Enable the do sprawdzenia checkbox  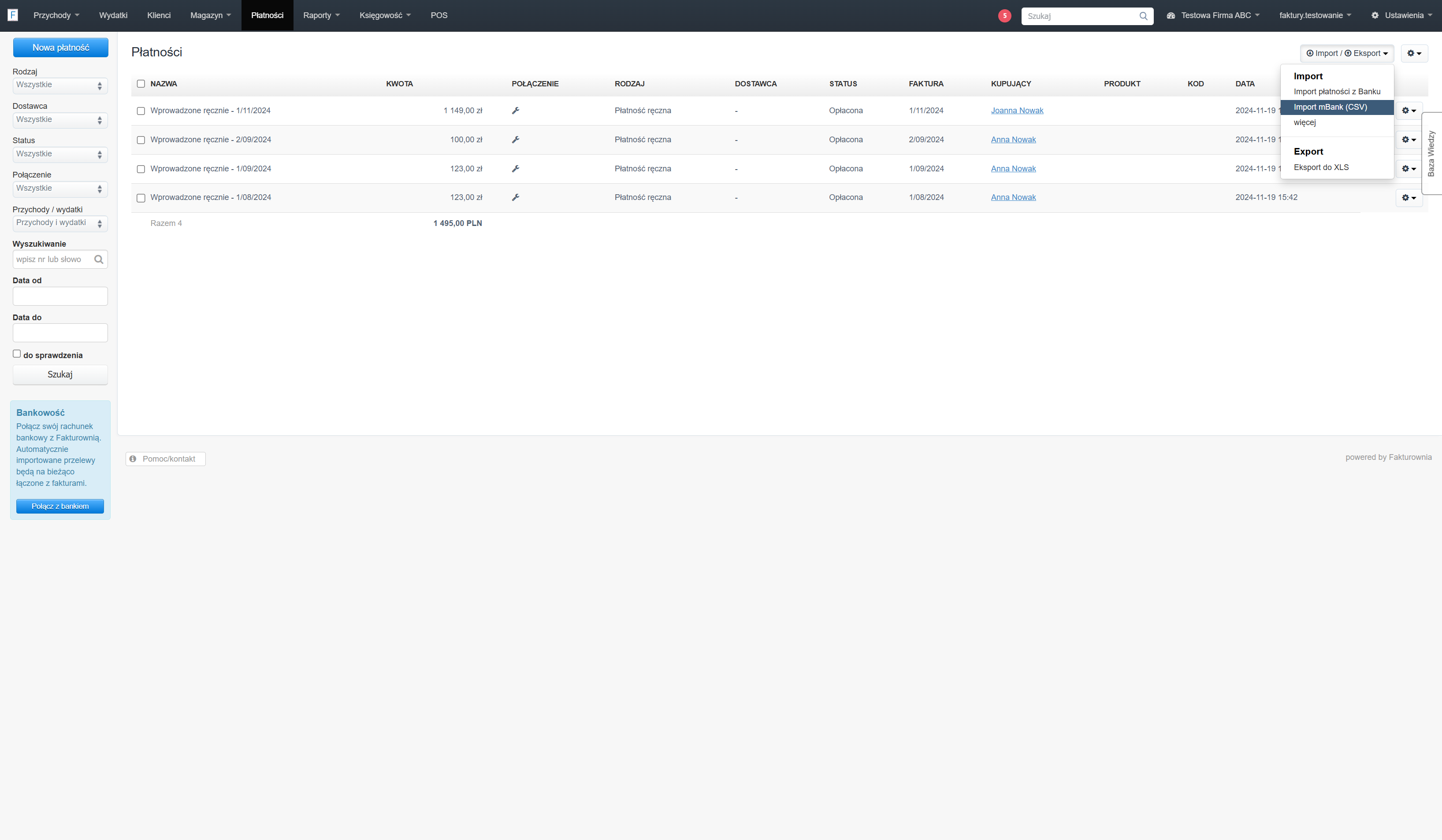pos(17,354)
